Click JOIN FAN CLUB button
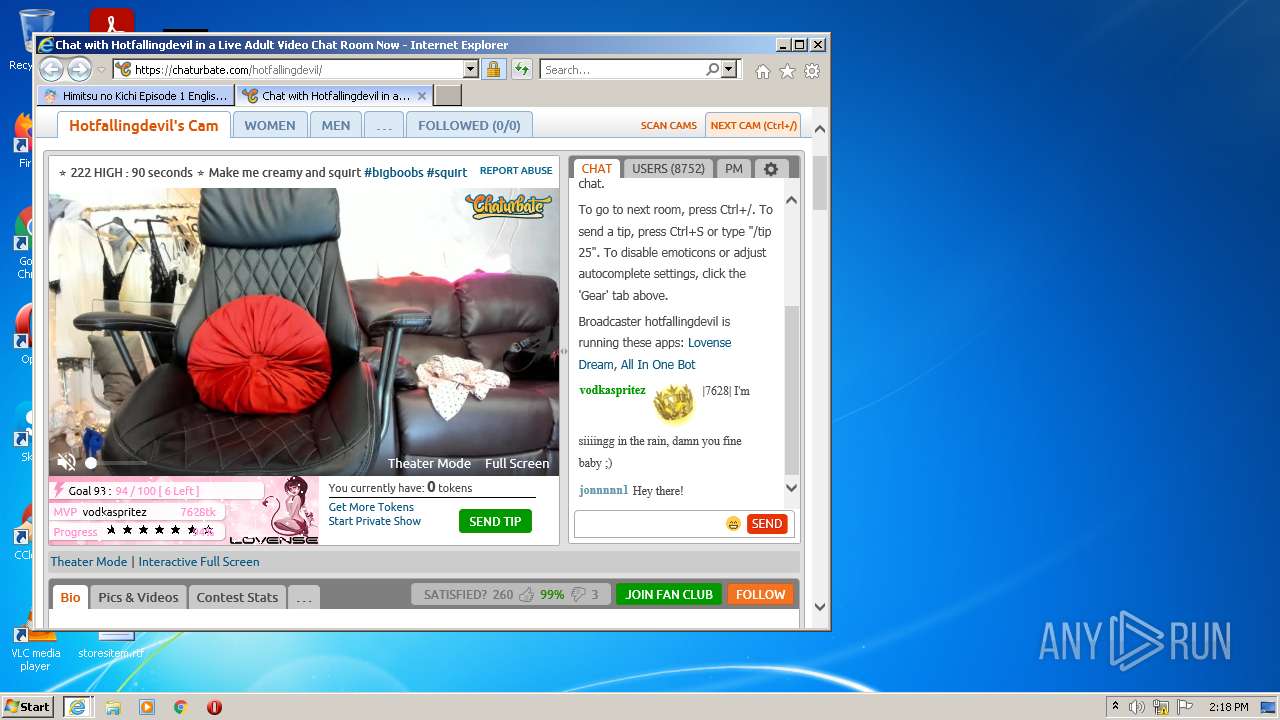Image resolution: width=1280 pixels, height=720 pixels. [669, 594]
